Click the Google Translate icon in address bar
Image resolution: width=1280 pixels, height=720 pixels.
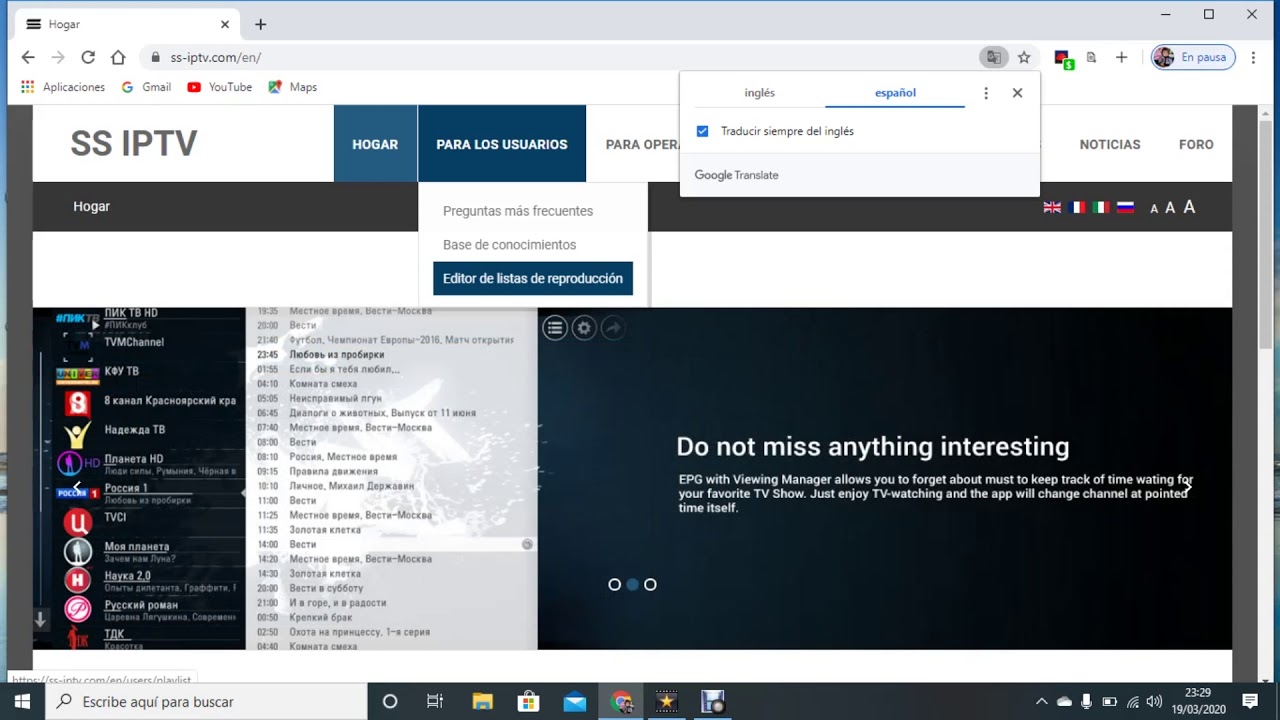point(993,57)
